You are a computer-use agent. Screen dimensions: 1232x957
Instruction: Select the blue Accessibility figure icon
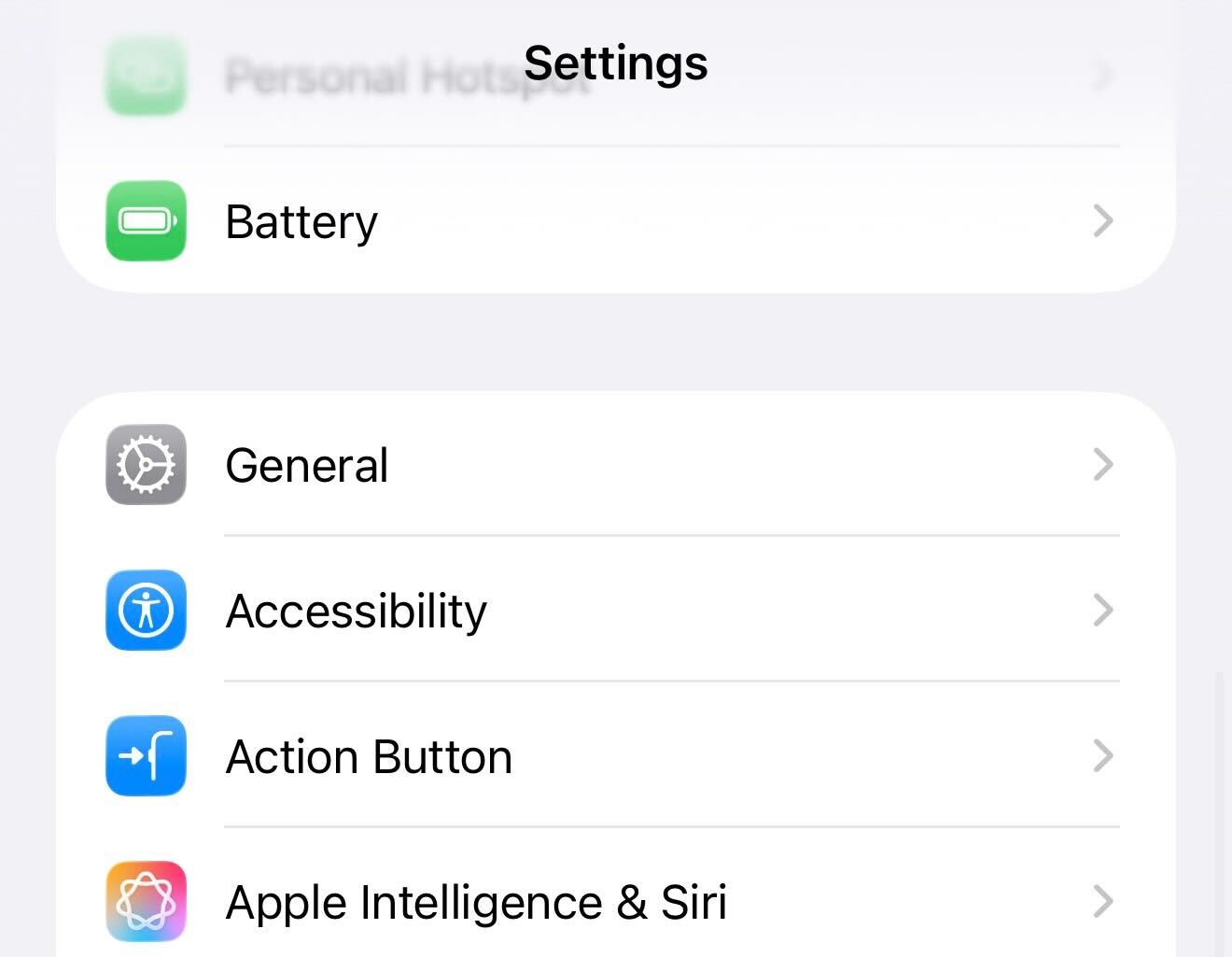[146, 611]
